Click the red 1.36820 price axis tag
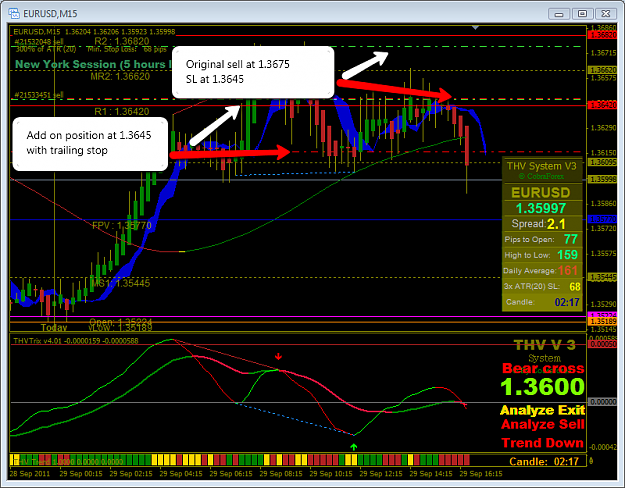This screenshot has width=625, height=488. pyautogui.click(x=602, y=35)
